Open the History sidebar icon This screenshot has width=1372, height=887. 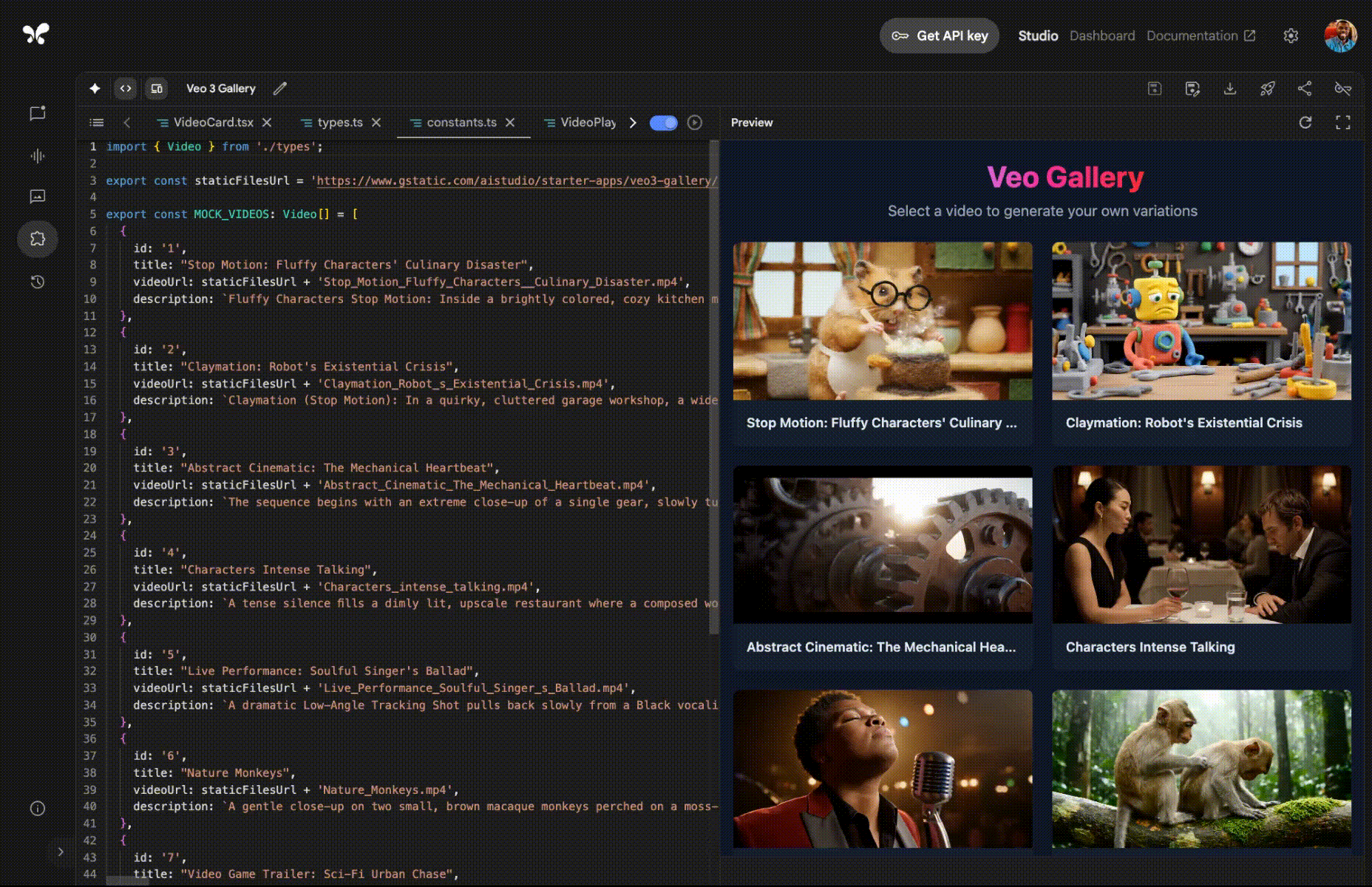(x=38, y=282)
